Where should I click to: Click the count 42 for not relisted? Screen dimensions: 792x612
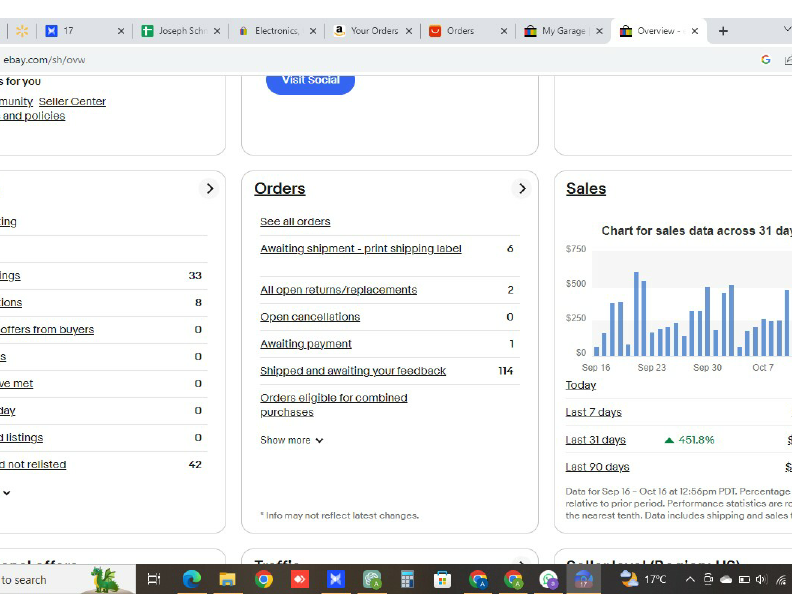click(x=195, y=465)
